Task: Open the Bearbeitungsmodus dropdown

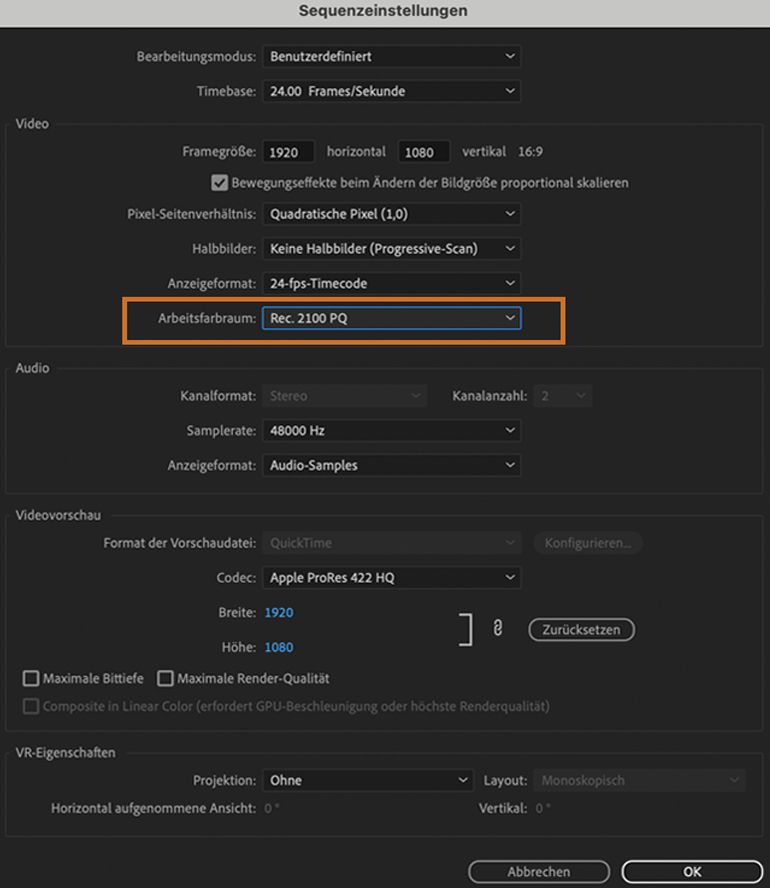Action: (391, 57)
